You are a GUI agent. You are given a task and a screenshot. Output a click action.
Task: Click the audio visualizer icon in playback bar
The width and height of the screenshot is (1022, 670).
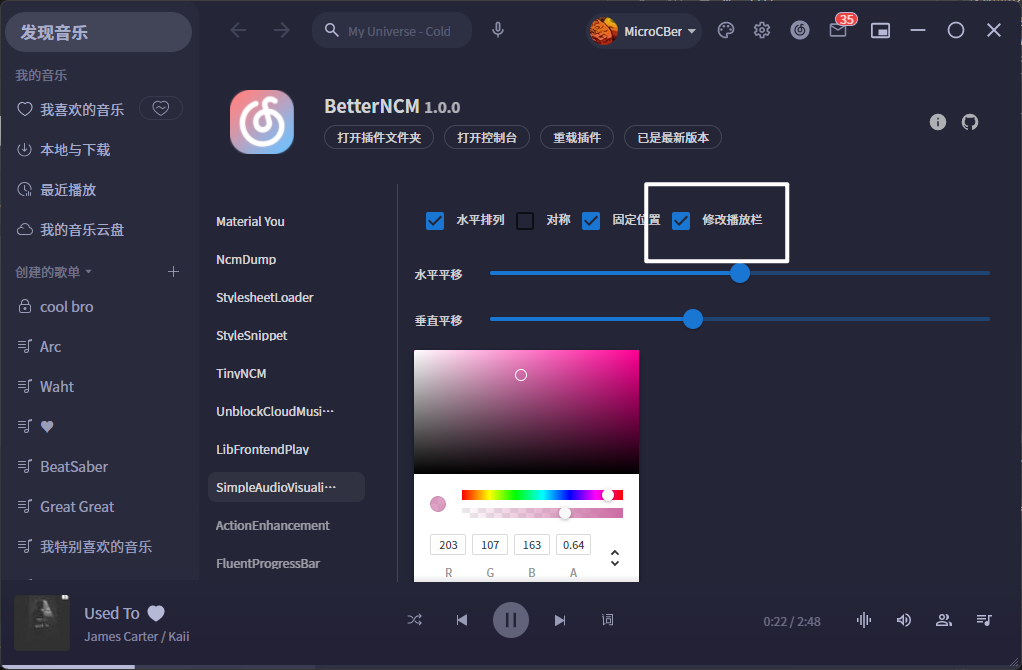click(x=862, y=620)
